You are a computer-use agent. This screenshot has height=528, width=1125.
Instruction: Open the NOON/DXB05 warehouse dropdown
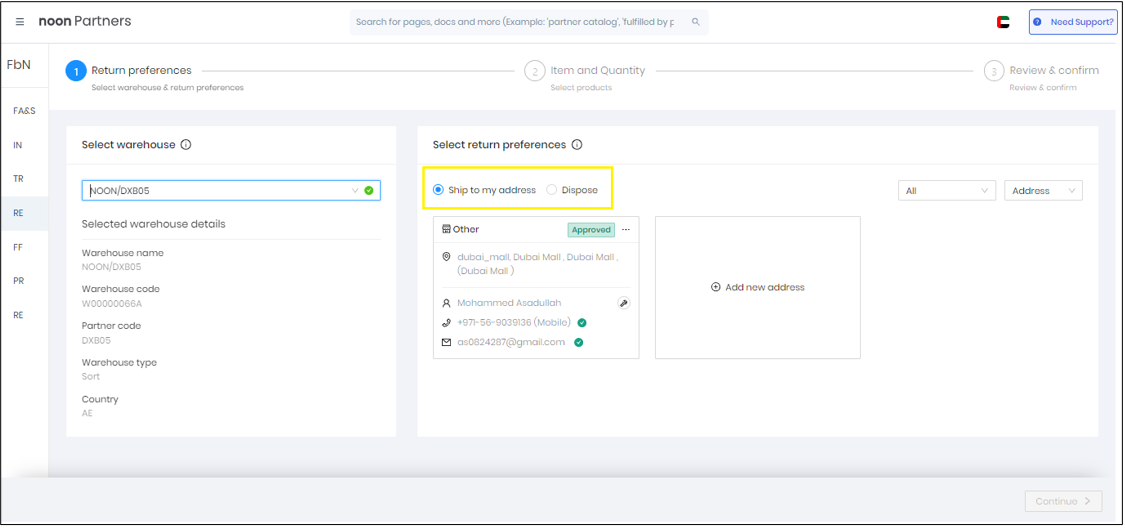pos(231,191)
